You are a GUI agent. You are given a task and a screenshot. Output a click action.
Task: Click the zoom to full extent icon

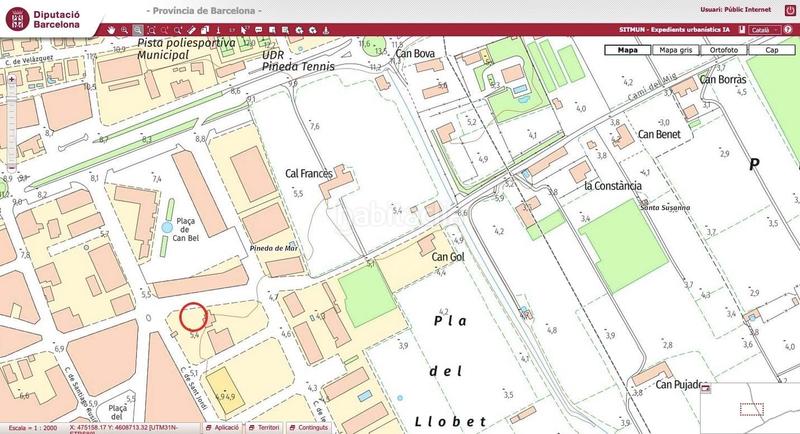(151, 29)
